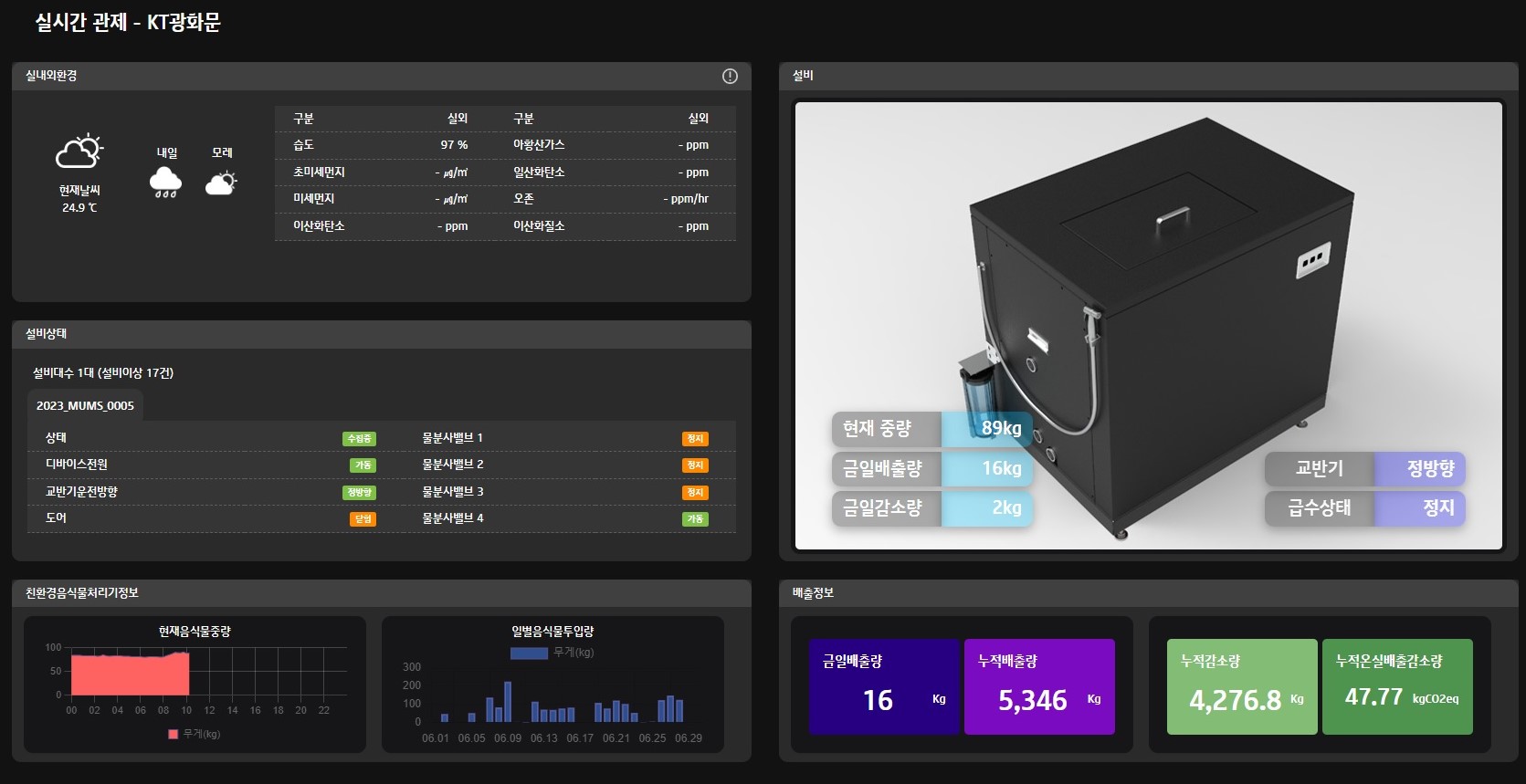Select the 2023_MUMS_0005 device tab
The image size is (1526, 784).
(x=85, y=406)
